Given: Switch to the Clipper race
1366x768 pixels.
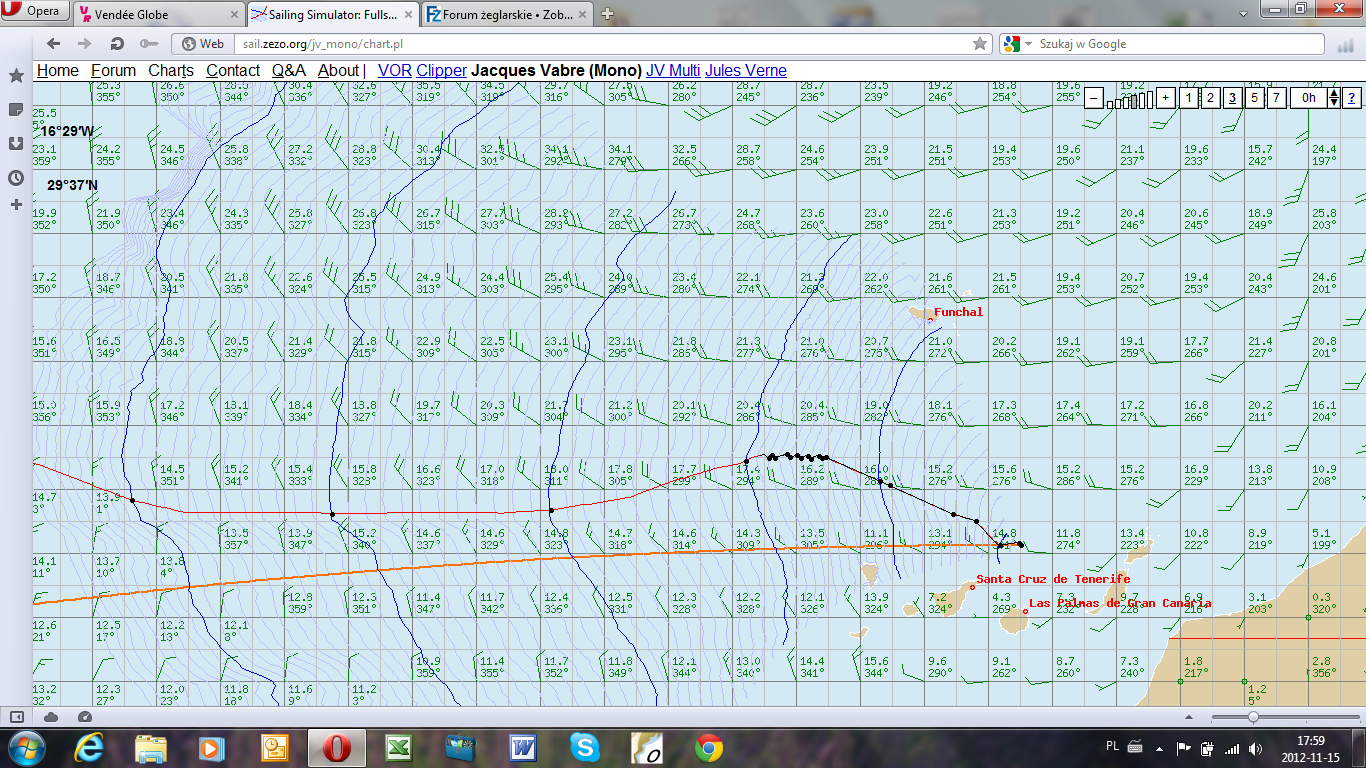Looking at the screenshot, I should [441, 71].
